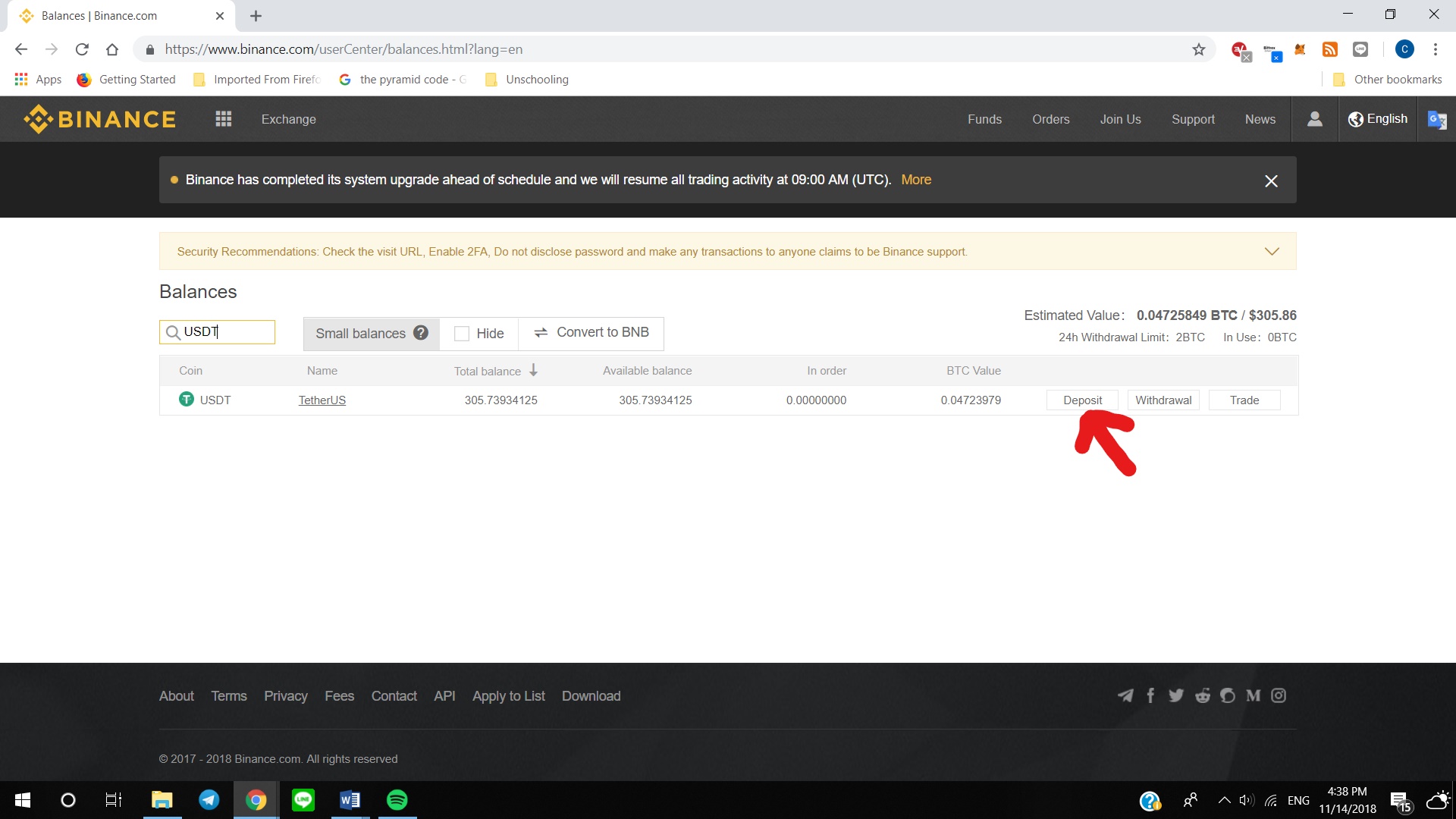Click the coin search input field
The image size is (1456, 819).
tap(226, 332)
